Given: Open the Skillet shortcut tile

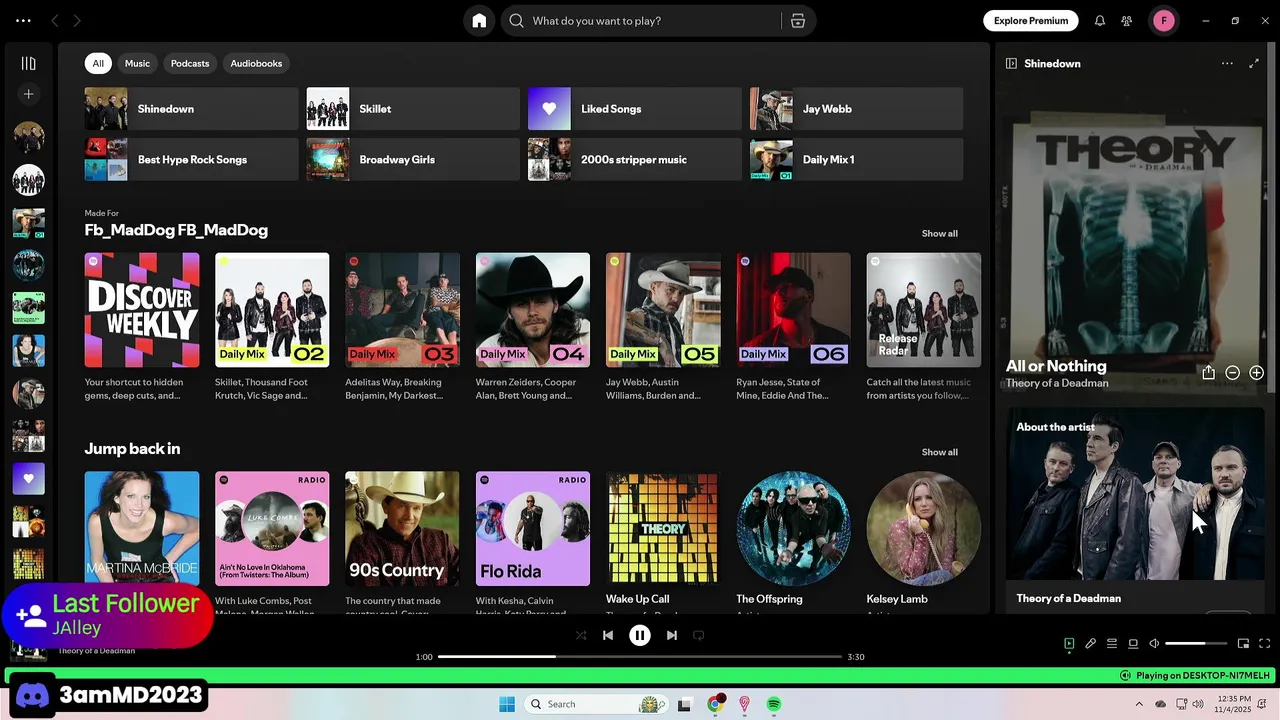Looking at the screenshot, I should 413,109.
